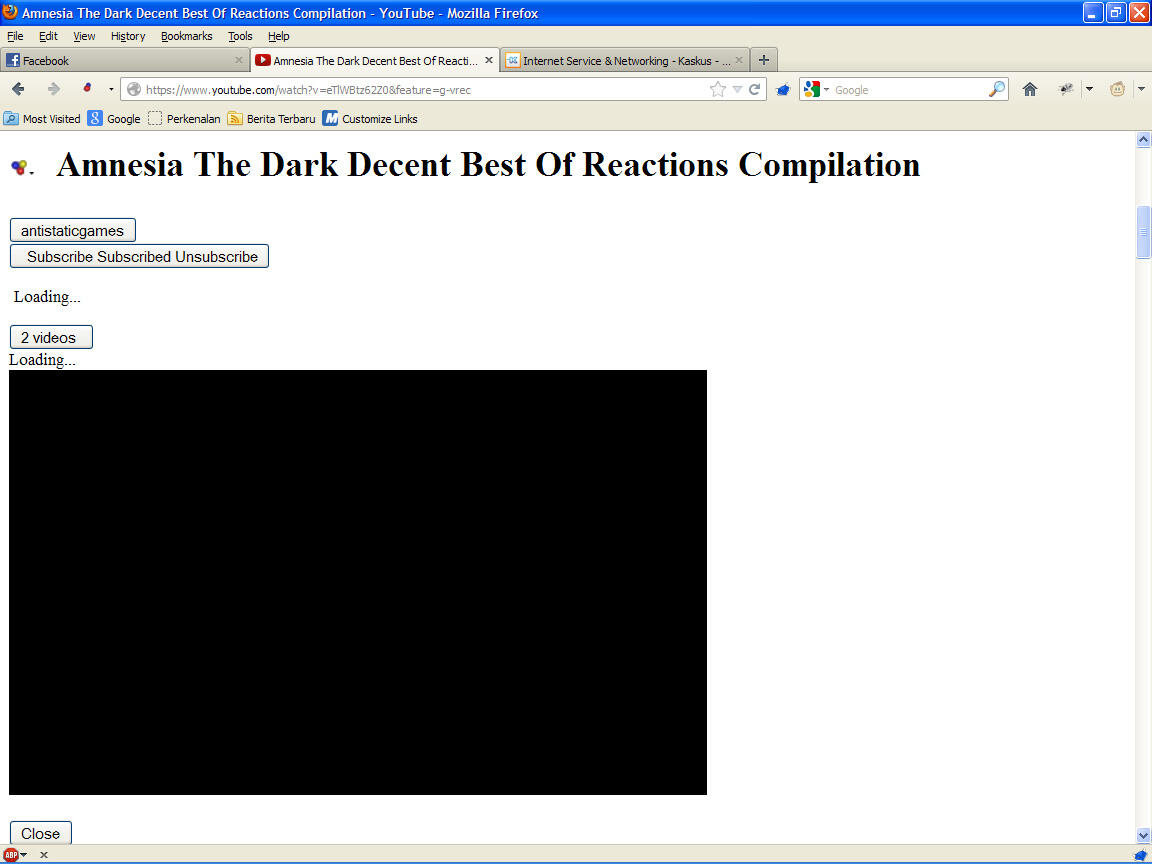
Task: Click the search magnifier icon in the search box
Action: tap(996, 90)
